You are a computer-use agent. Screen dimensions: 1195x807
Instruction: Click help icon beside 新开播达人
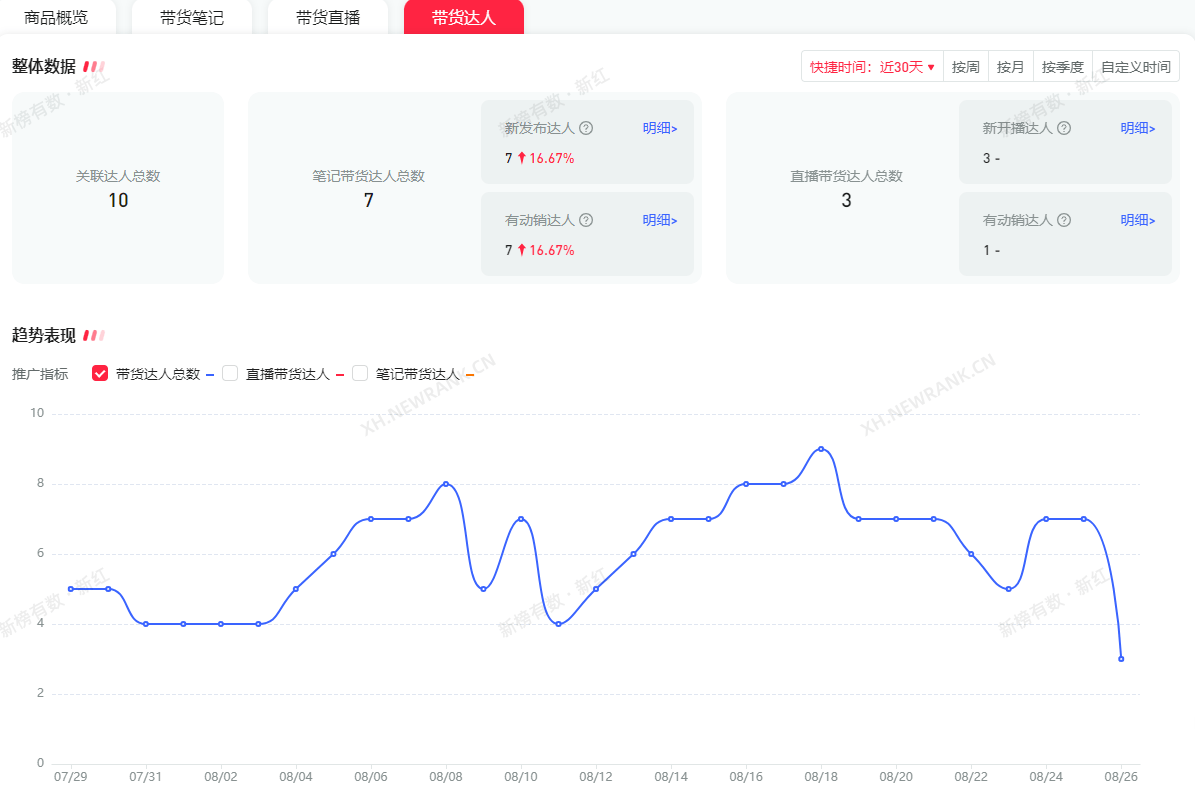point(1064,128)
